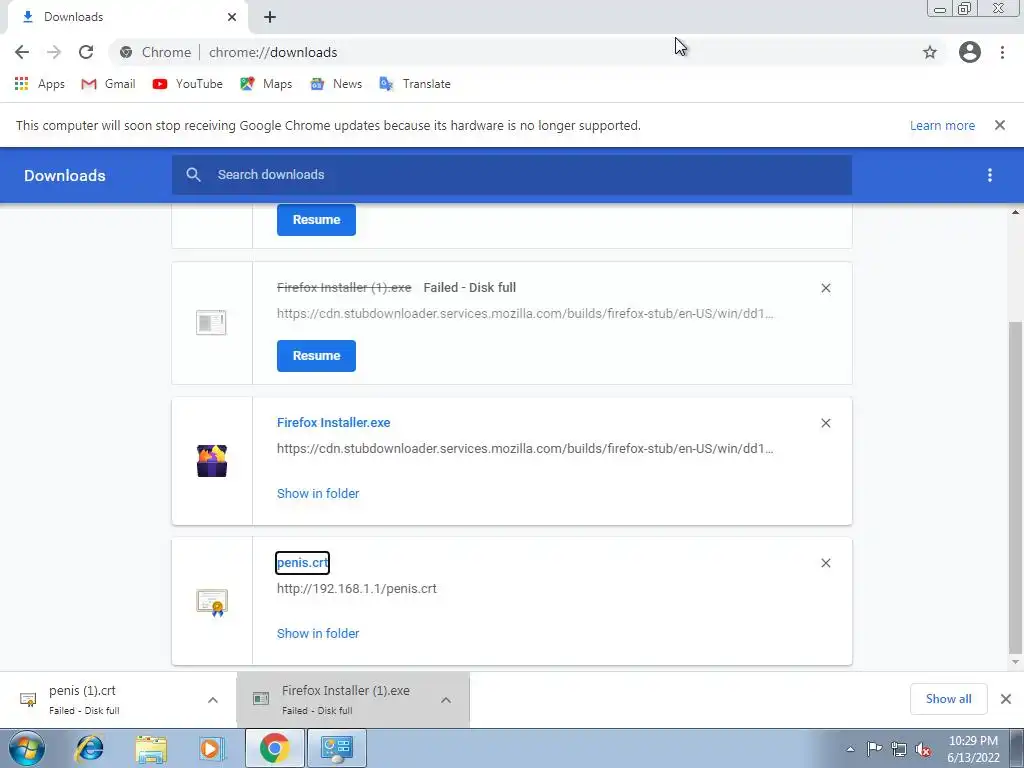Click Show all downloads button
This screenshot has height=768, width=1024.
[x=948, y=699]
